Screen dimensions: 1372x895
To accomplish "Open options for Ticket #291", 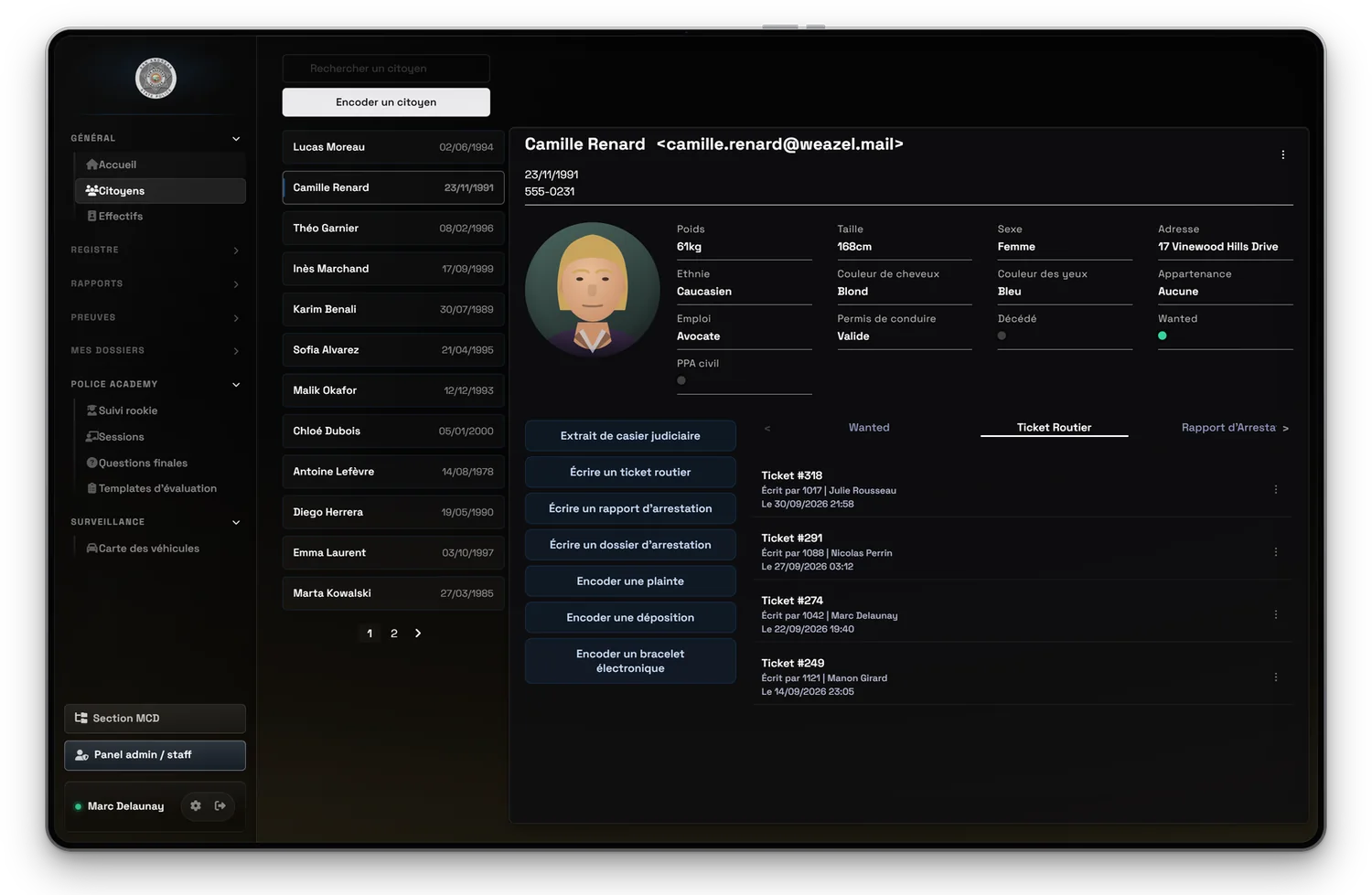I will (x=1276, y=552).
